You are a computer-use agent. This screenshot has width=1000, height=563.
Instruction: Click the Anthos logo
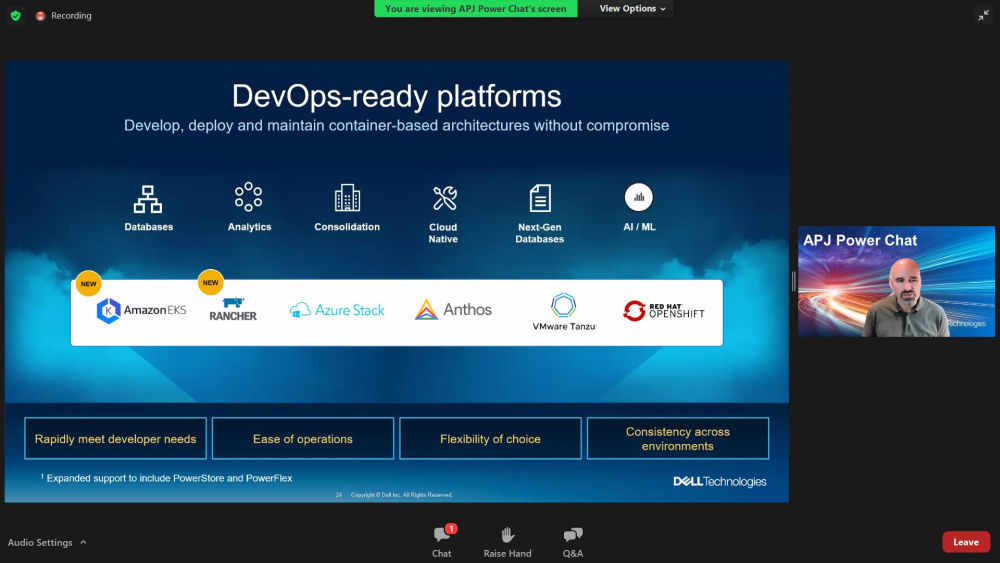coord(453,310)
